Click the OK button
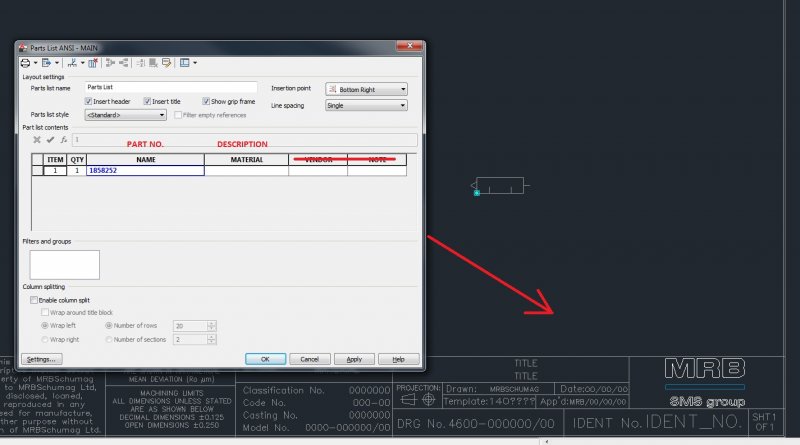This screenshot has width=800, height=445. (x=265, y=359)
